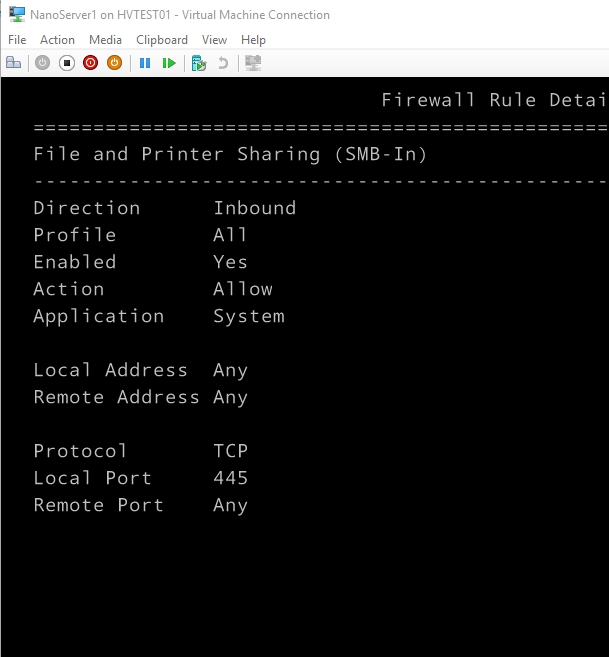Open the Help menu
This screenshot has height=657, width=609.
pos(254,40)
